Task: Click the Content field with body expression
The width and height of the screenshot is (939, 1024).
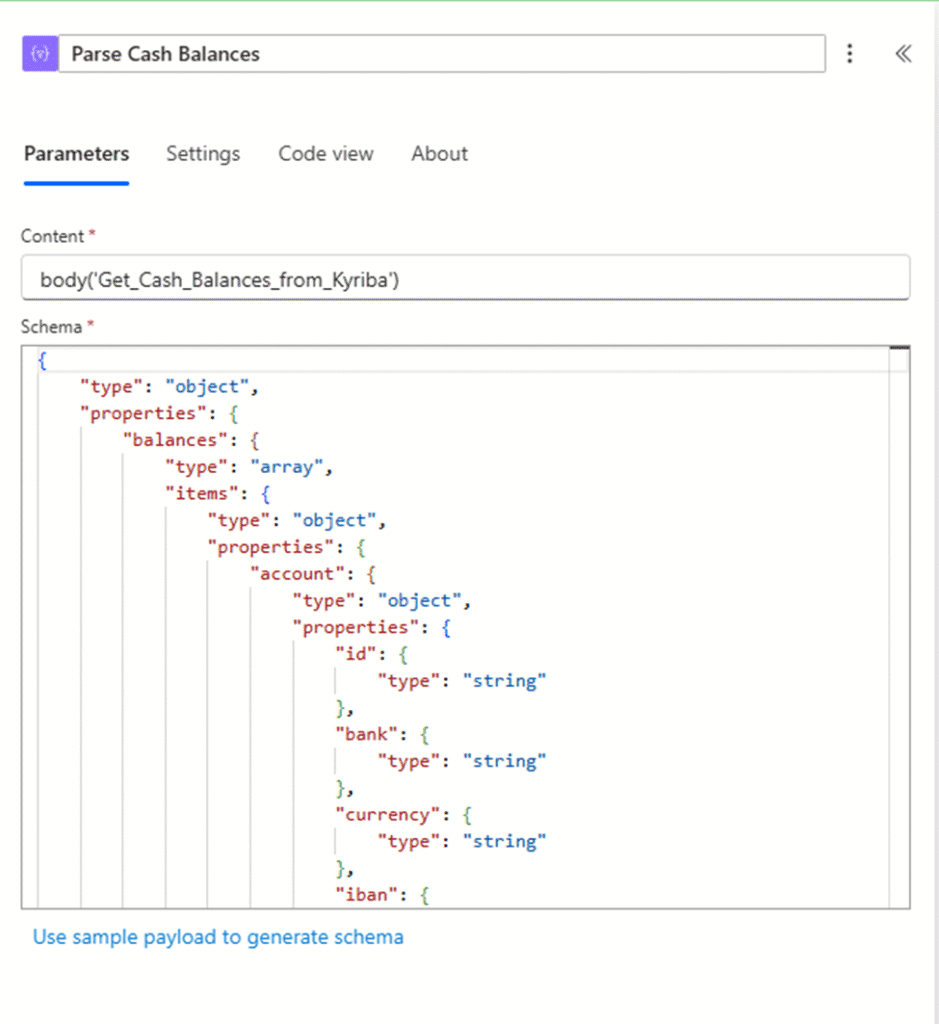Action: point(465,279)
